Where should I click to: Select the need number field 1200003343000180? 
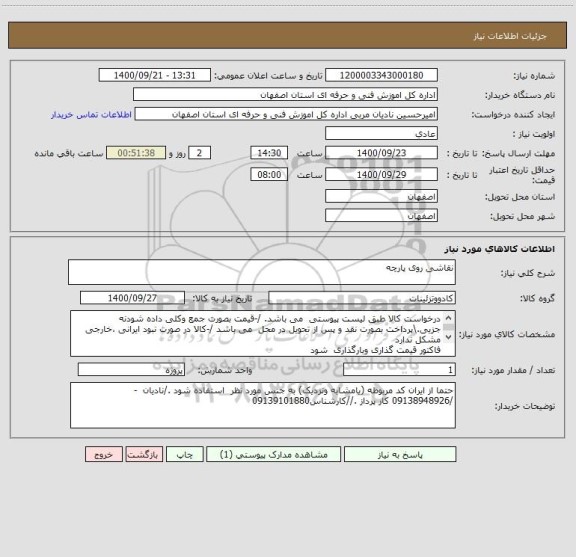pos(381,75)
